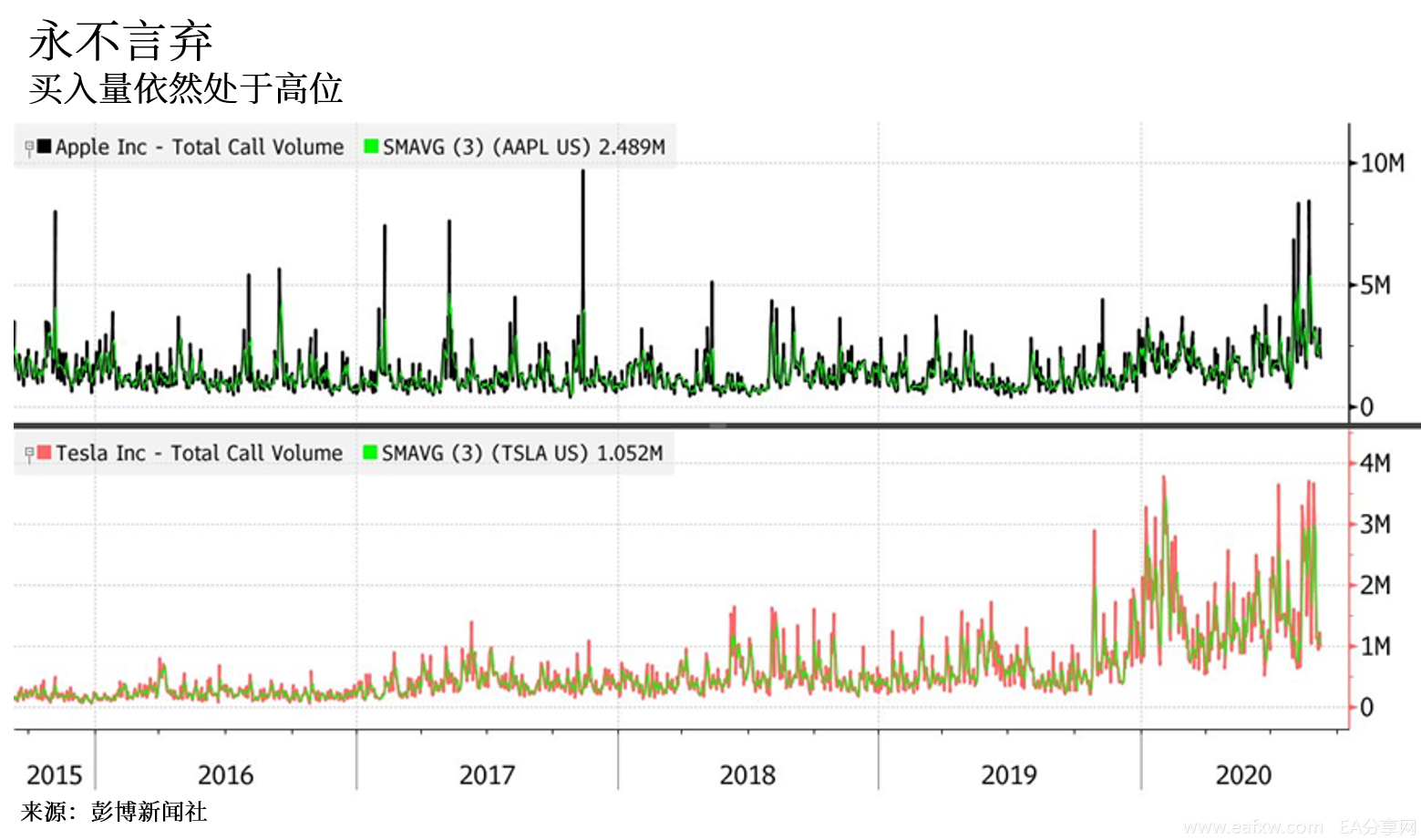1421x840 pixels.
Task: Click the subtitle 买入量依然处于高位
Action: 185,89
